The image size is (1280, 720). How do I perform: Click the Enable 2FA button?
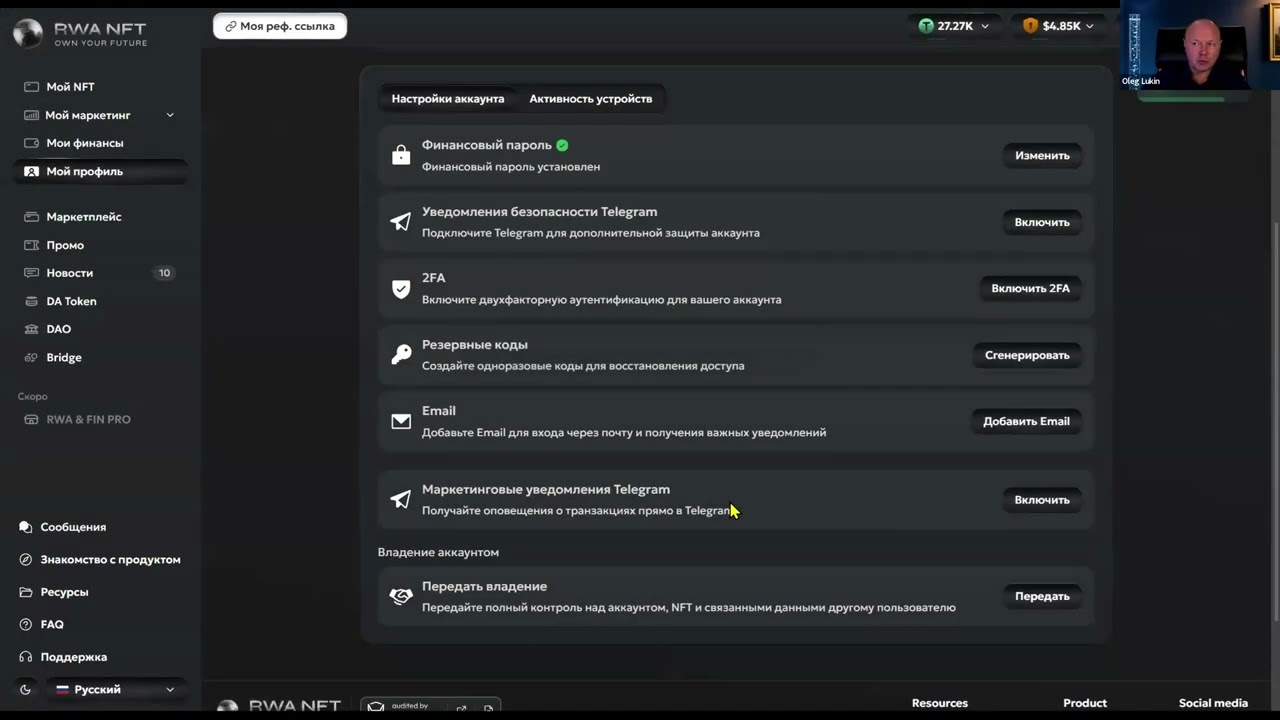coord(1030,288)
